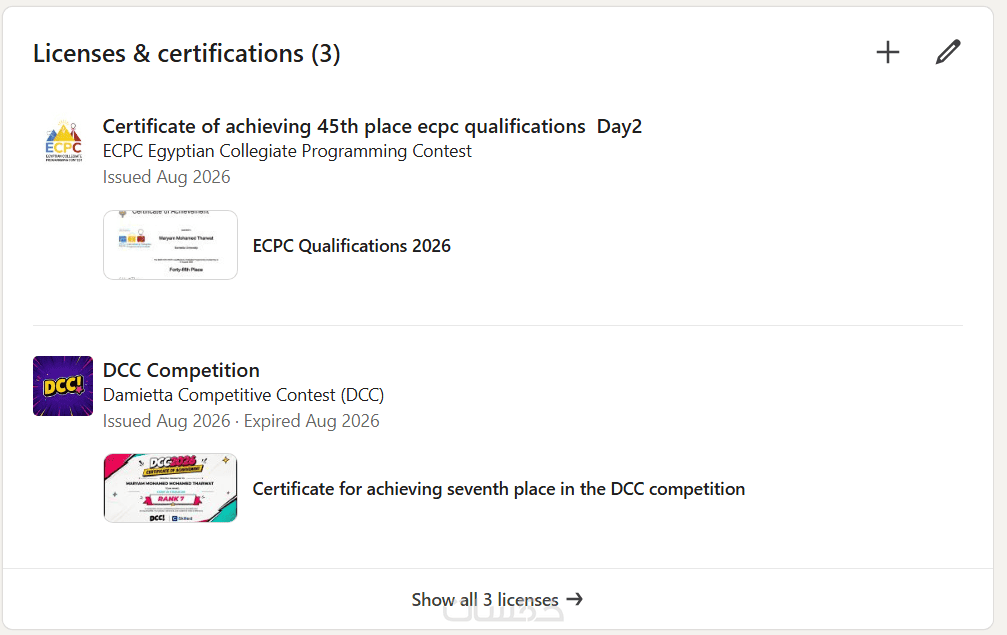The image size is (1007, 635).
Task: Open the ECPC Qualifications 2026 media link
Action: click(351, 246)
